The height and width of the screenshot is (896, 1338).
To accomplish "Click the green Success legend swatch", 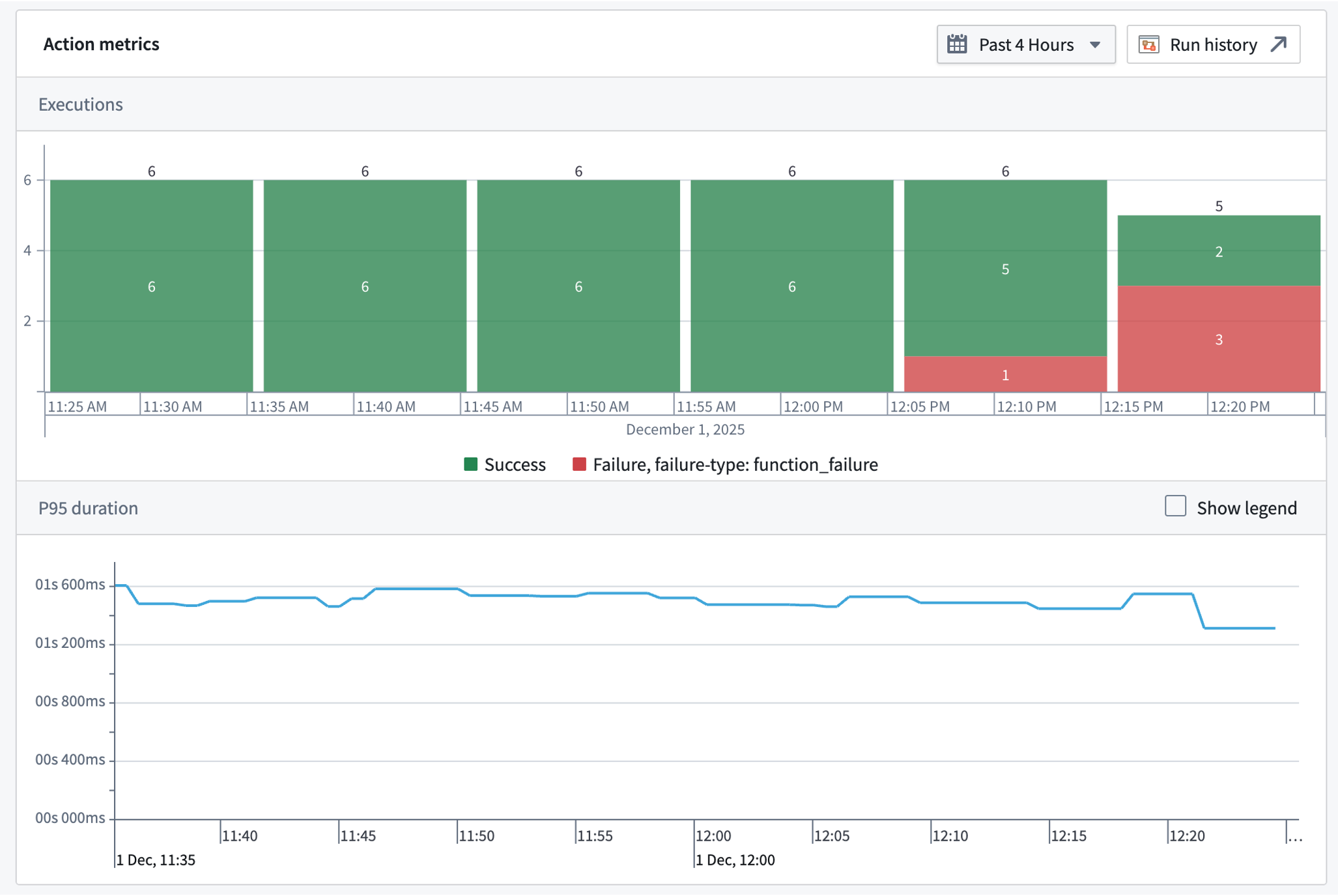I will (470, 464).
